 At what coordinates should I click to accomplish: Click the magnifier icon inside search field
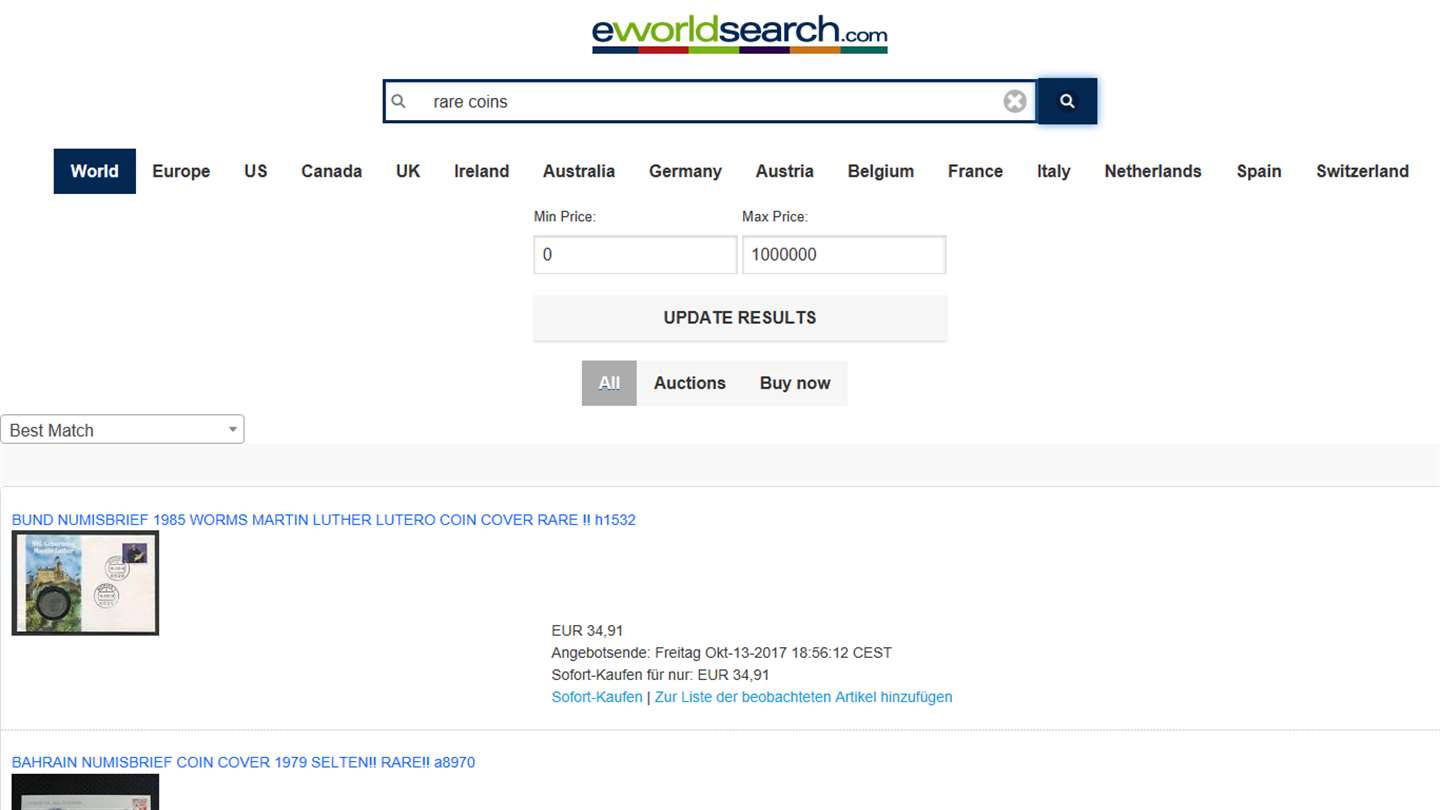(x=398, y=101)
